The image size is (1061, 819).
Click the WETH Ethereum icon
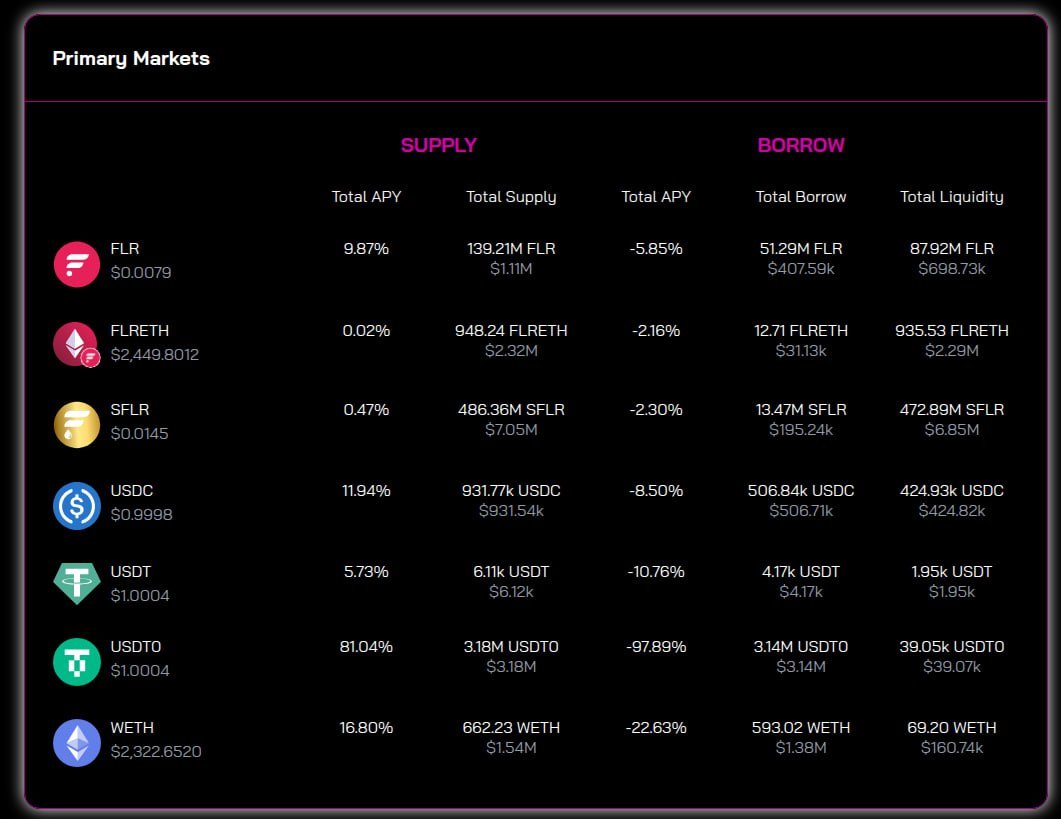coord(76,743)
